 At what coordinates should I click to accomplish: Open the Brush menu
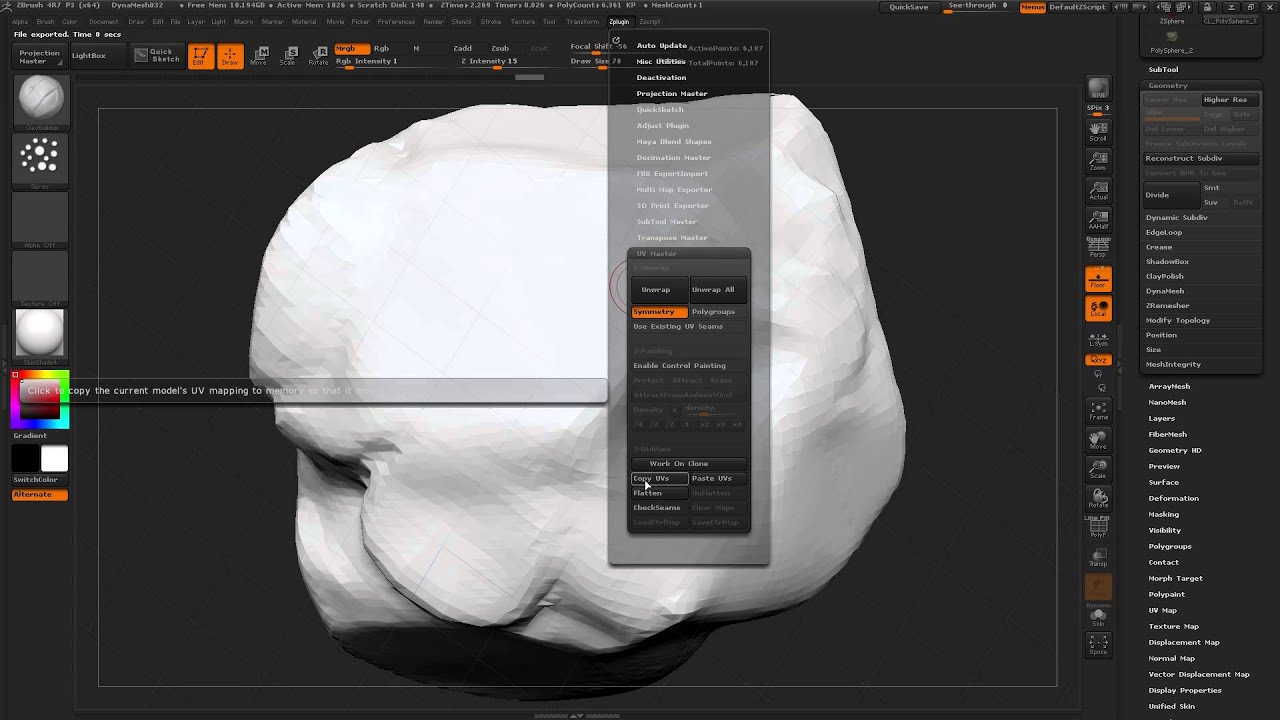[45, 21]
